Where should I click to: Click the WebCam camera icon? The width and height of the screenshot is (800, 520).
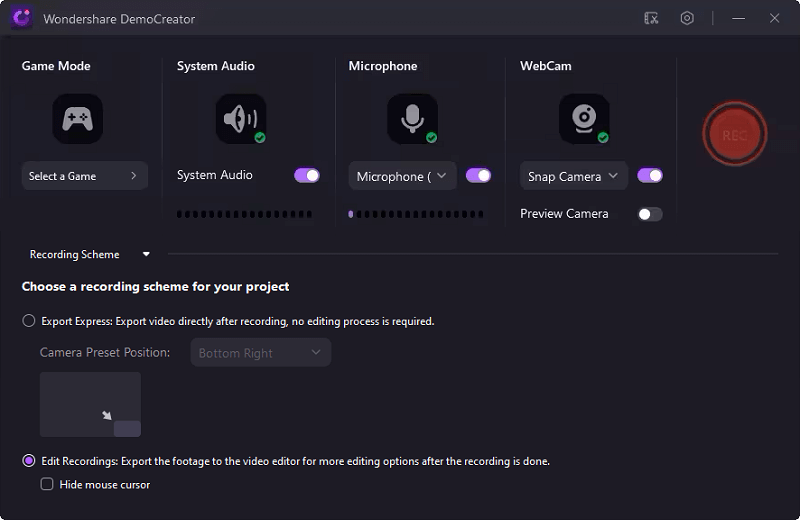(584, 119)
